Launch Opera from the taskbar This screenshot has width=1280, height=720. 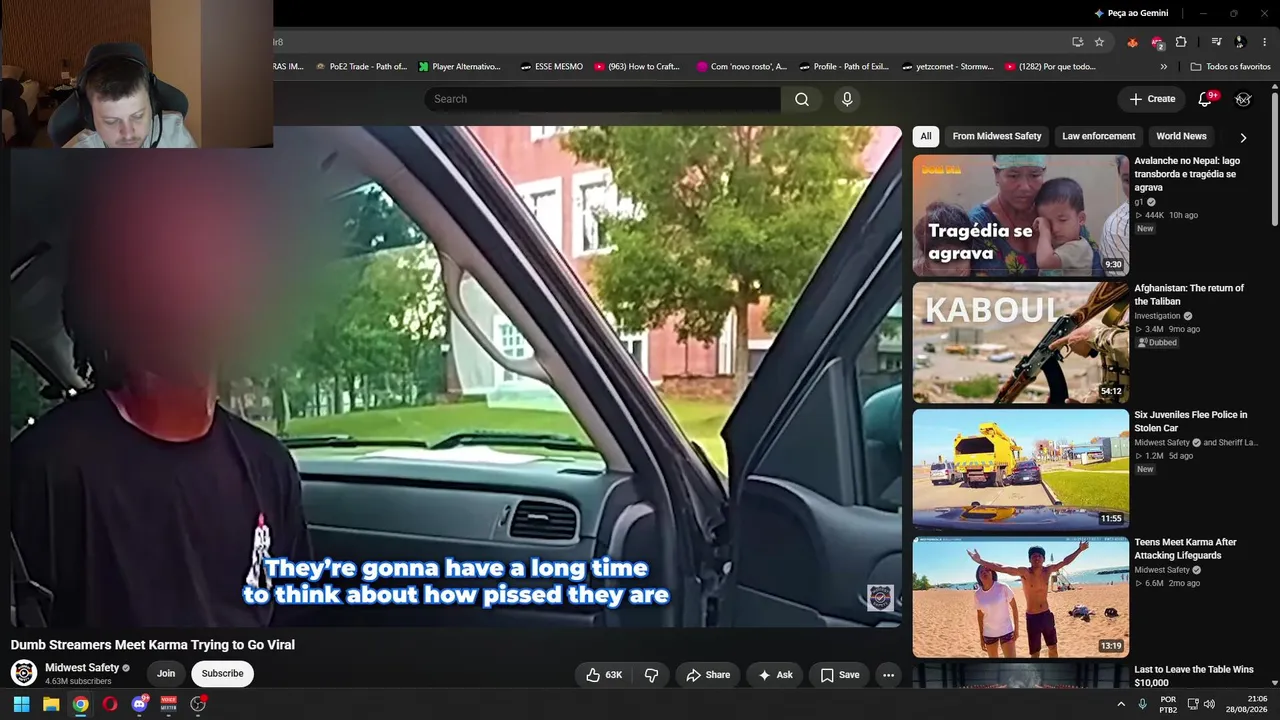click(x=110, y=704)
